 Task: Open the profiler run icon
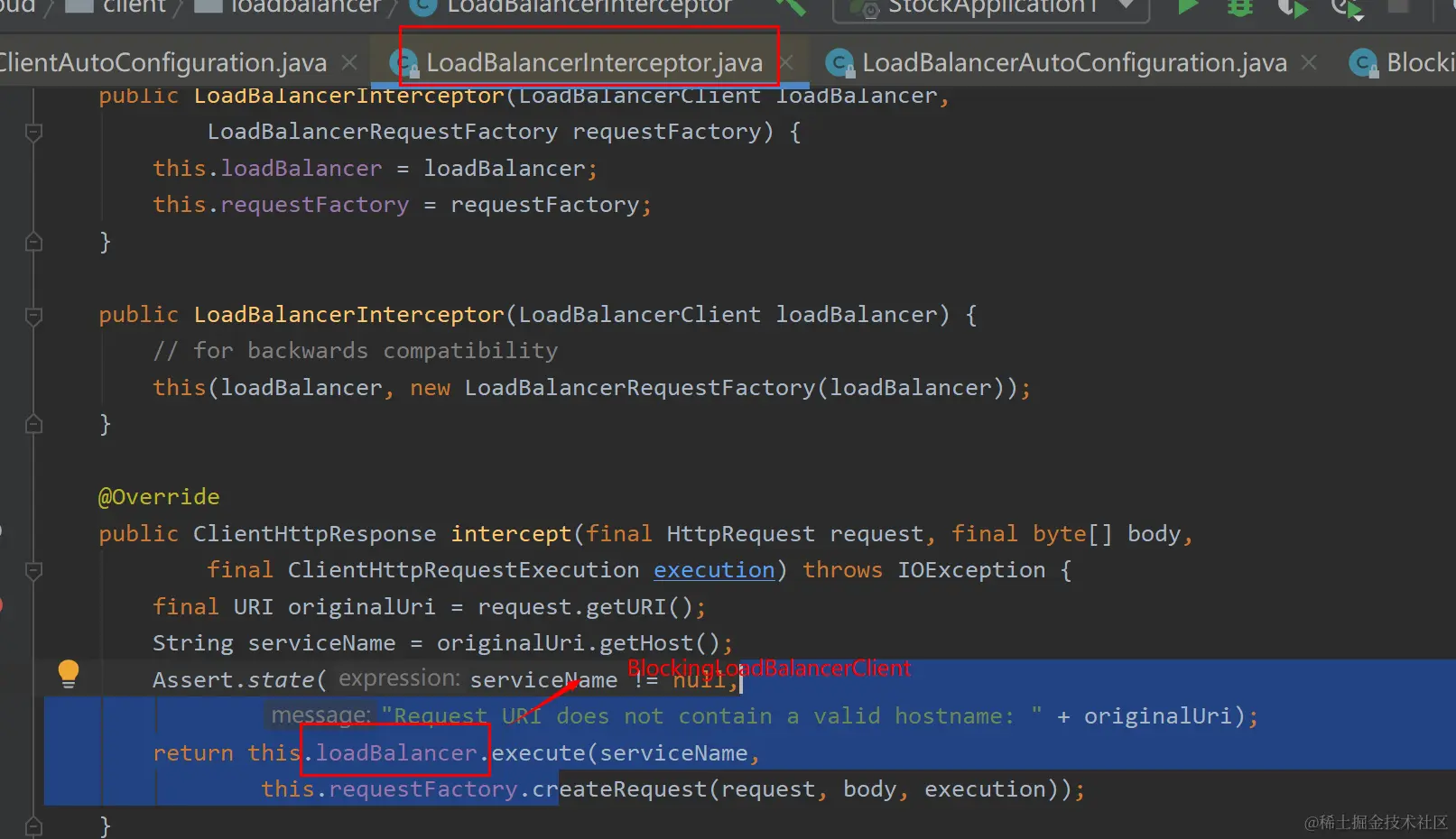tap(1347, 8)
